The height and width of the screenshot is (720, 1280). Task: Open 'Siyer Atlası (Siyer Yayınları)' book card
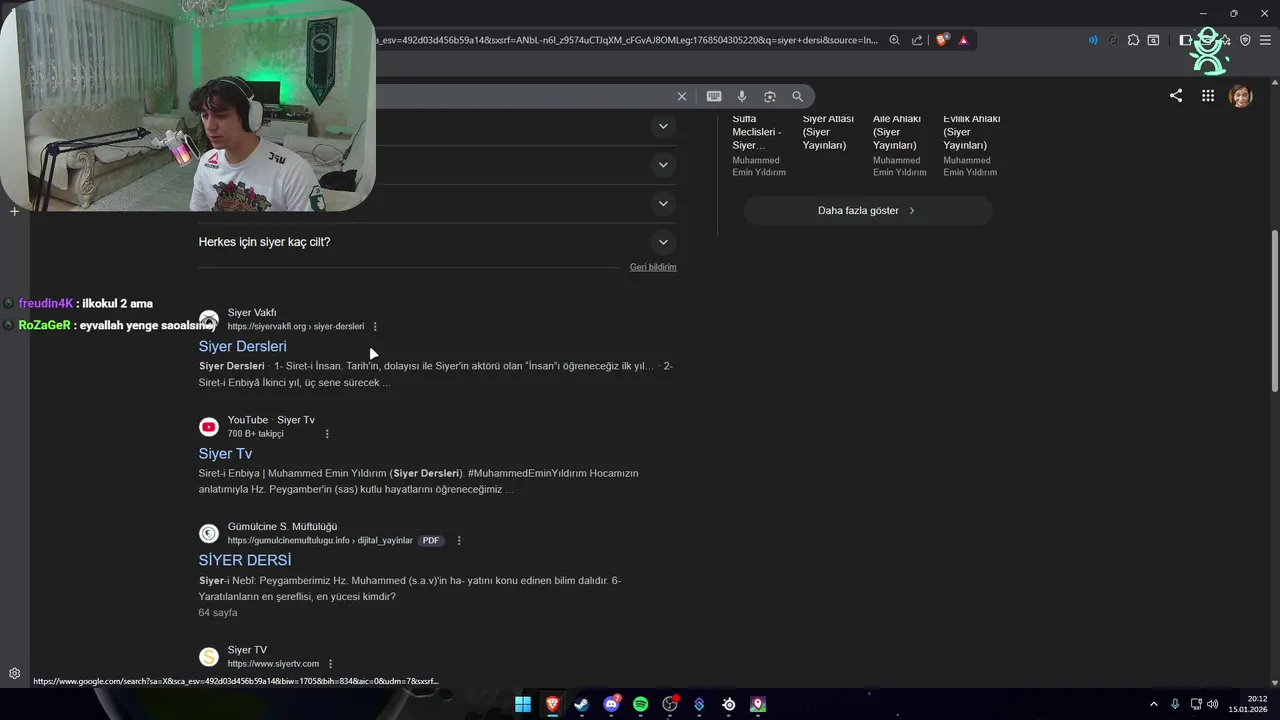[x=828, y=132]
